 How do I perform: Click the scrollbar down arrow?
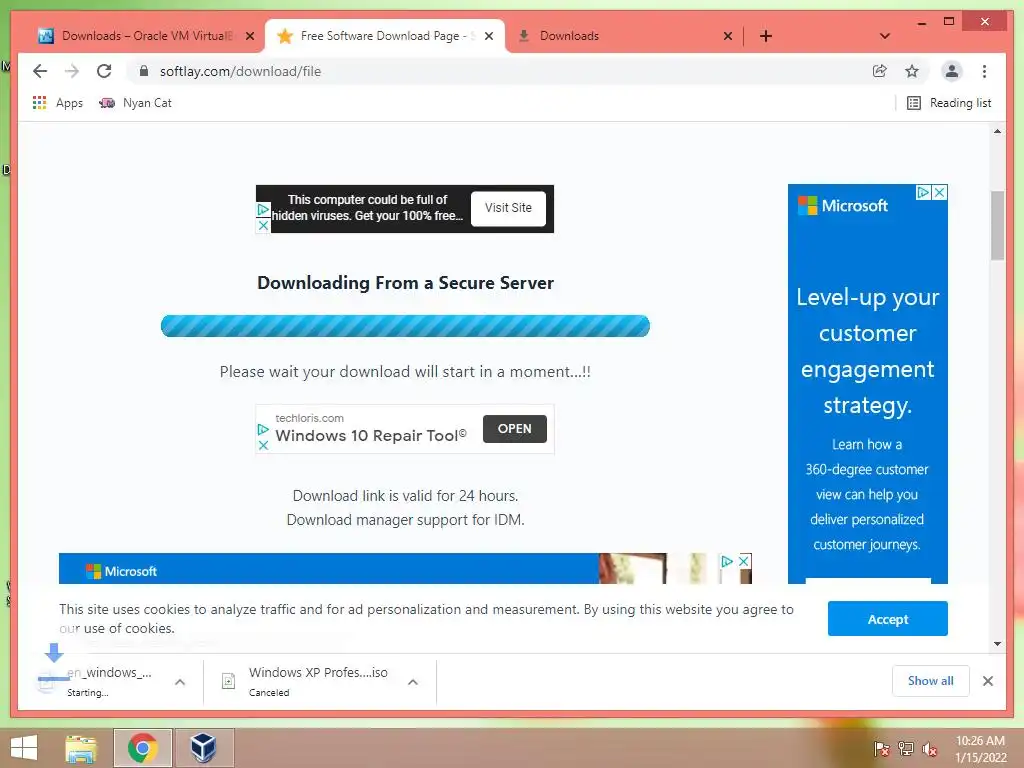click(x=997, y=643)
